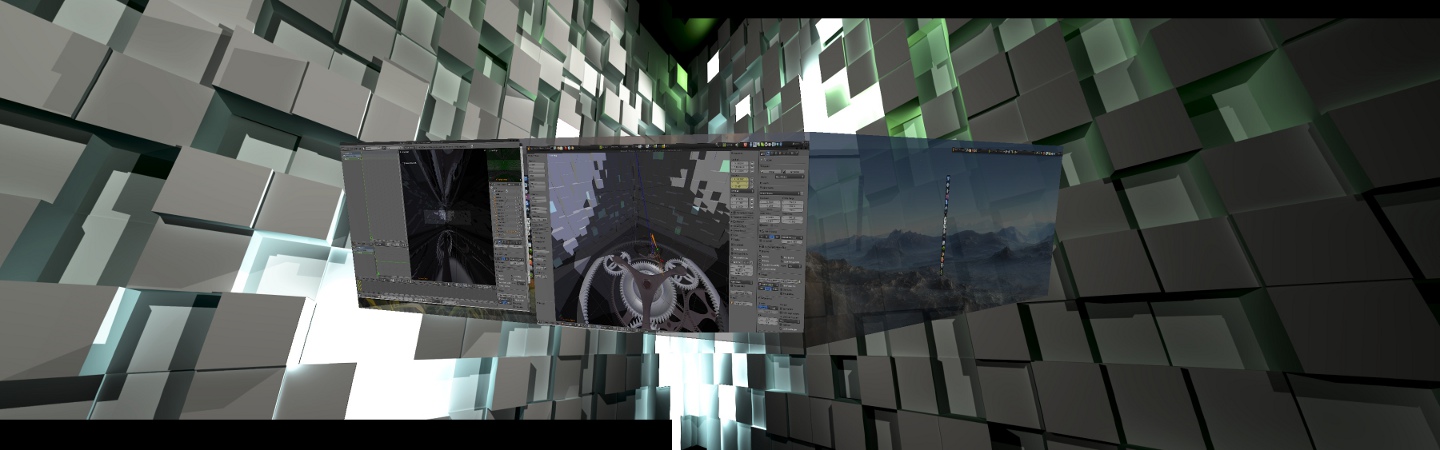Screen dimensions: 1440x450
Task: Click the top panel bar on mountain desktop
Action: 1006,151
